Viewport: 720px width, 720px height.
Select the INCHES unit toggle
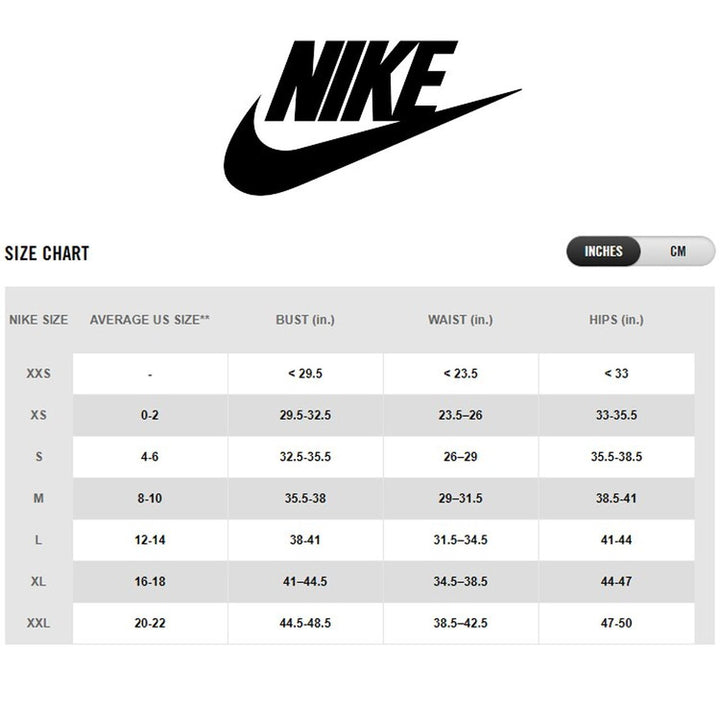point(603,251)
